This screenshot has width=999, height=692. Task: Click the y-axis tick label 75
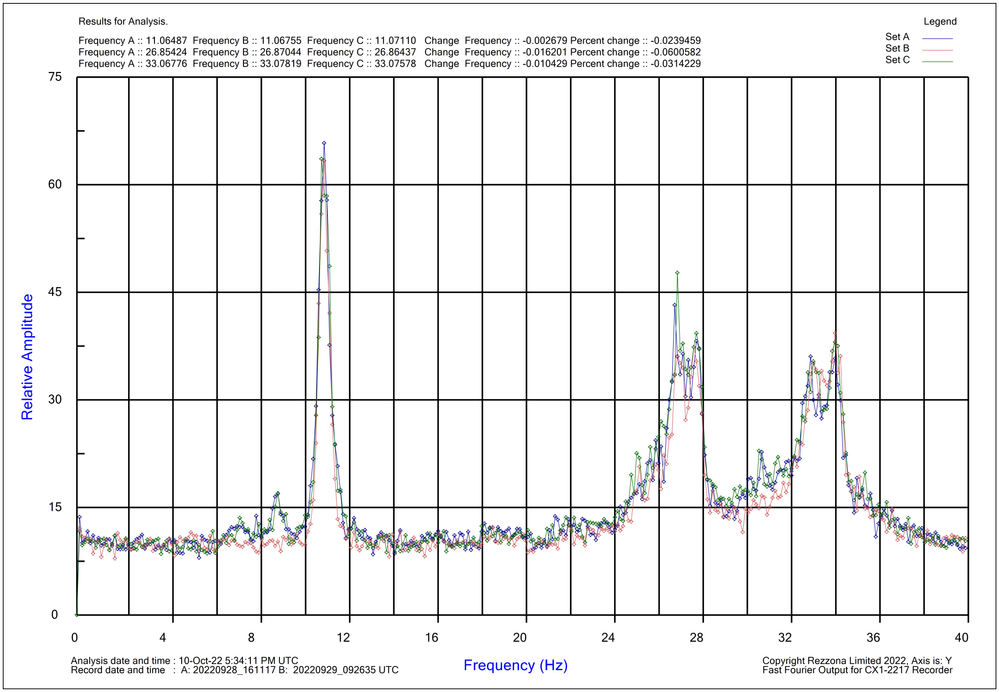(55, 77)
